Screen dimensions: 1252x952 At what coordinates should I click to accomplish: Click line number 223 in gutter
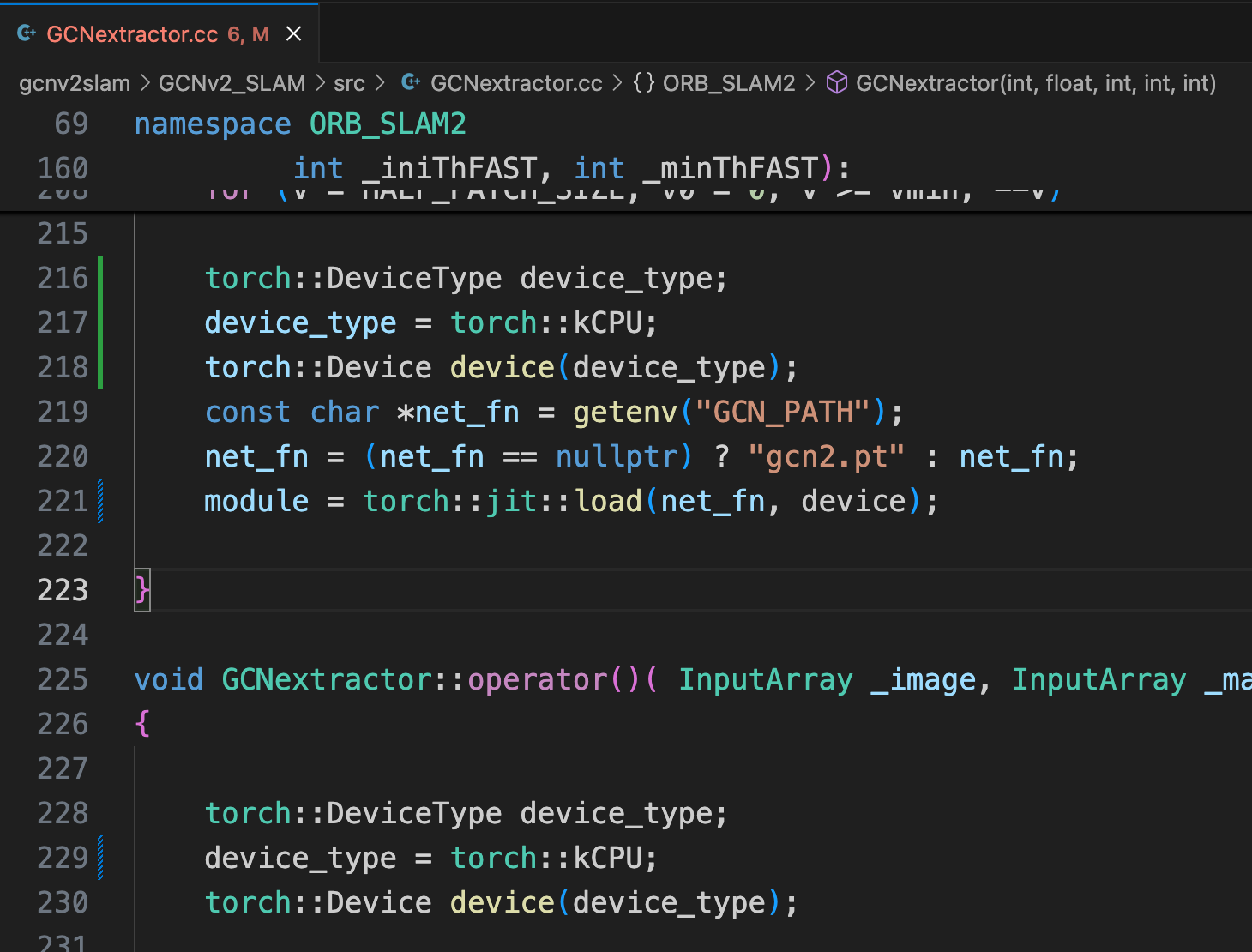click(x=63, y=590)
